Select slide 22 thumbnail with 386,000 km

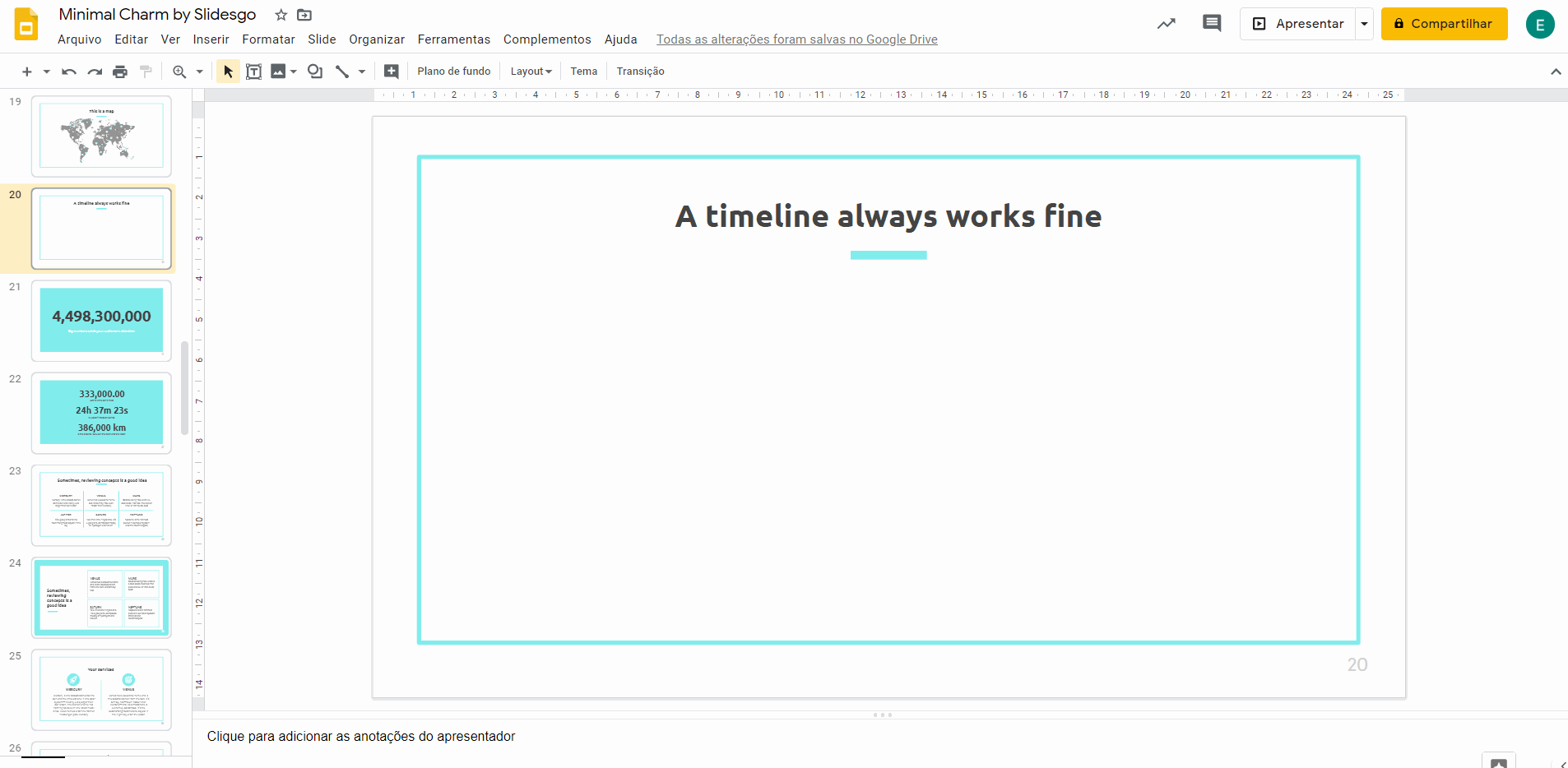(x=102, y=413)
